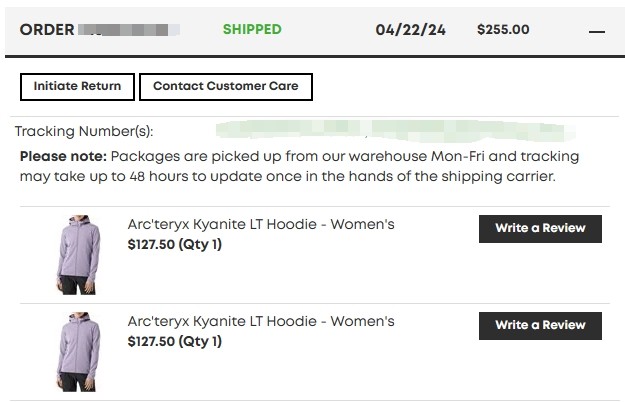This screenshot has height=402, width=625.
Task: Select the order date 04/22/24
Action: coord(410,30)
